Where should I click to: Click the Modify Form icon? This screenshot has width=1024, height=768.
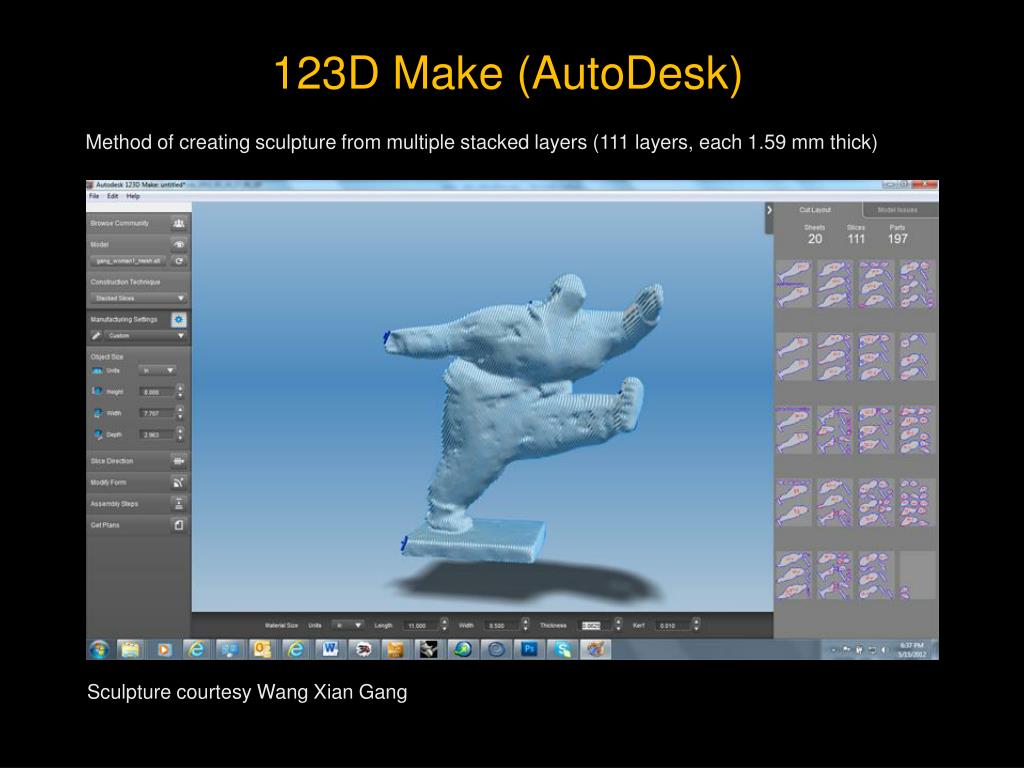179,483
